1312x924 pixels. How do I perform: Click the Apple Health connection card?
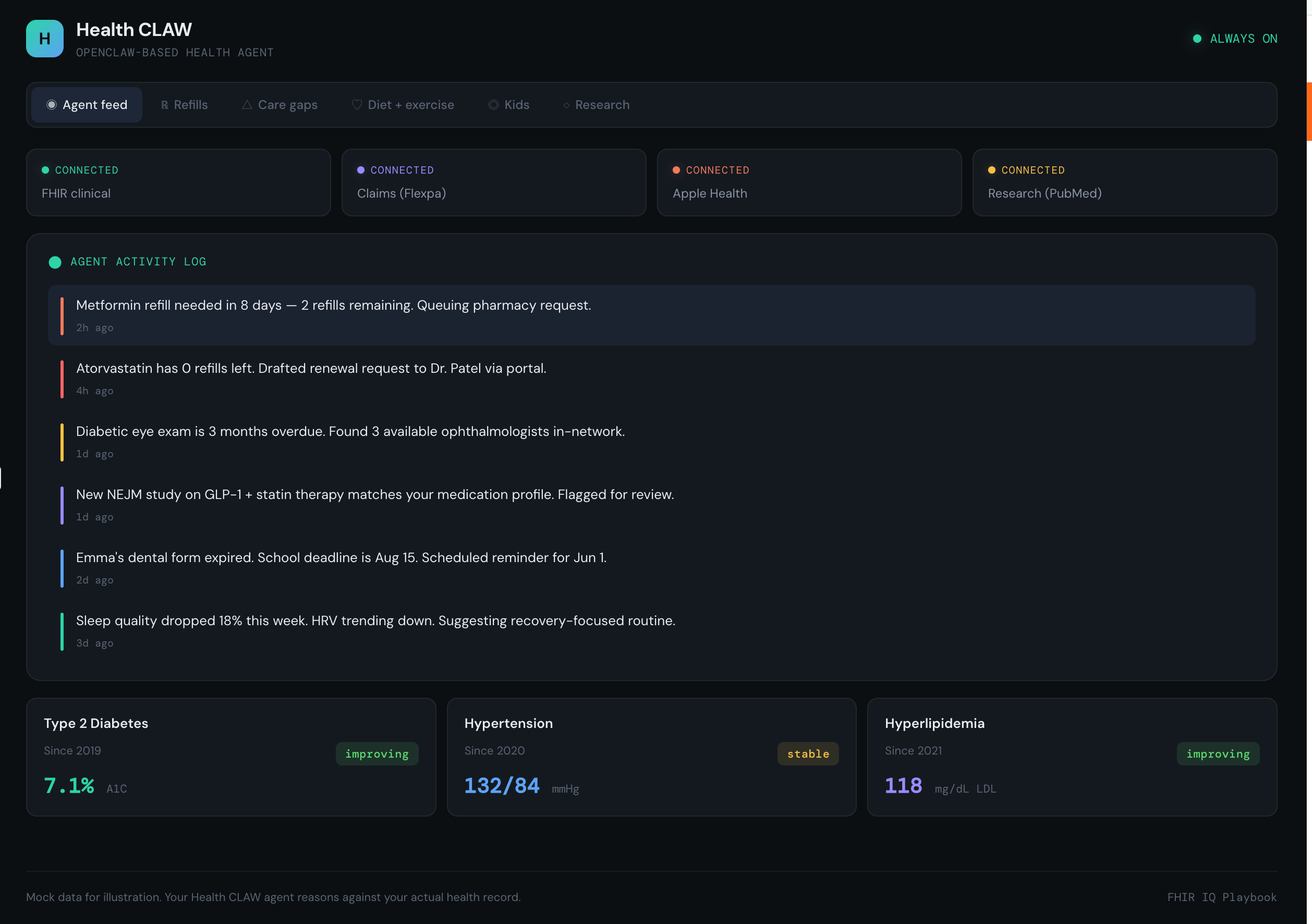tap(809, 183)
